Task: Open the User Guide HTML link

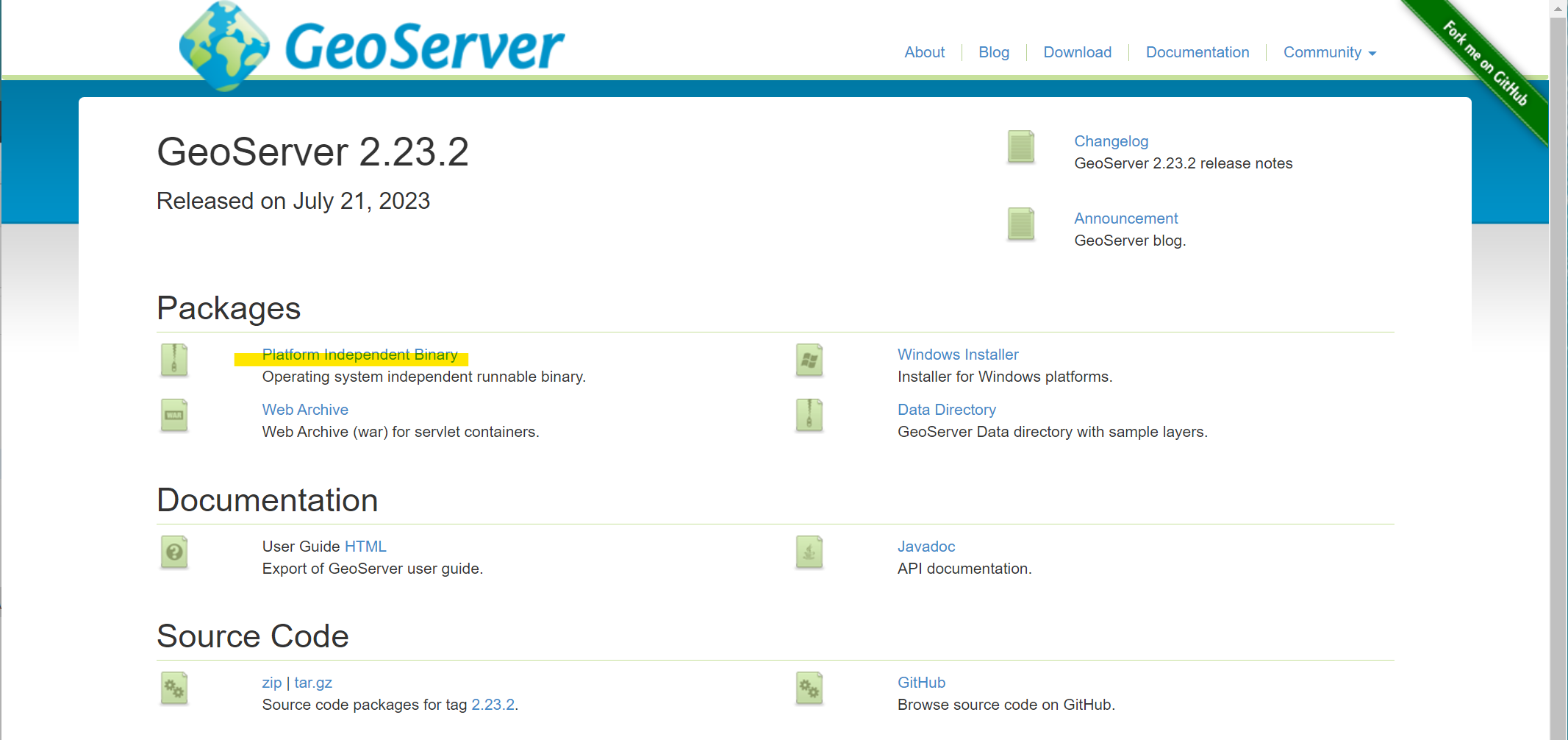Action: click(365, 547)
